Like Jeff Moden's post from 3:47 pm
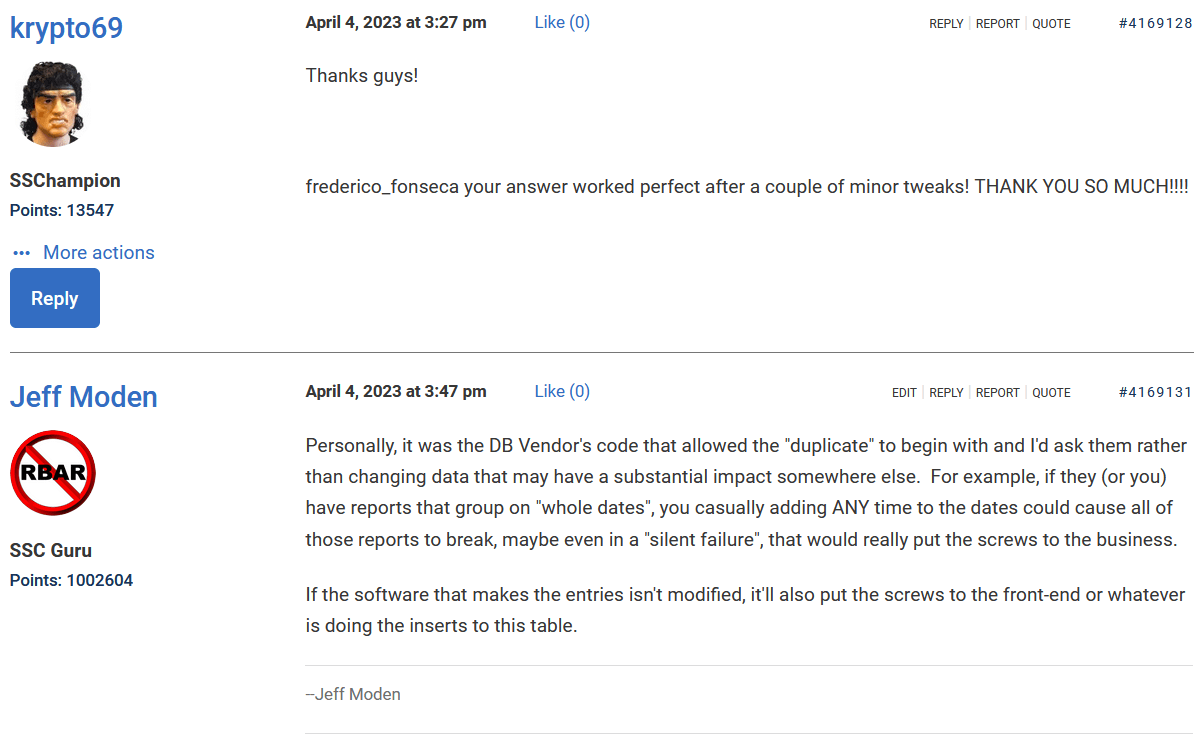The image size is (1201, 748). 562,391
